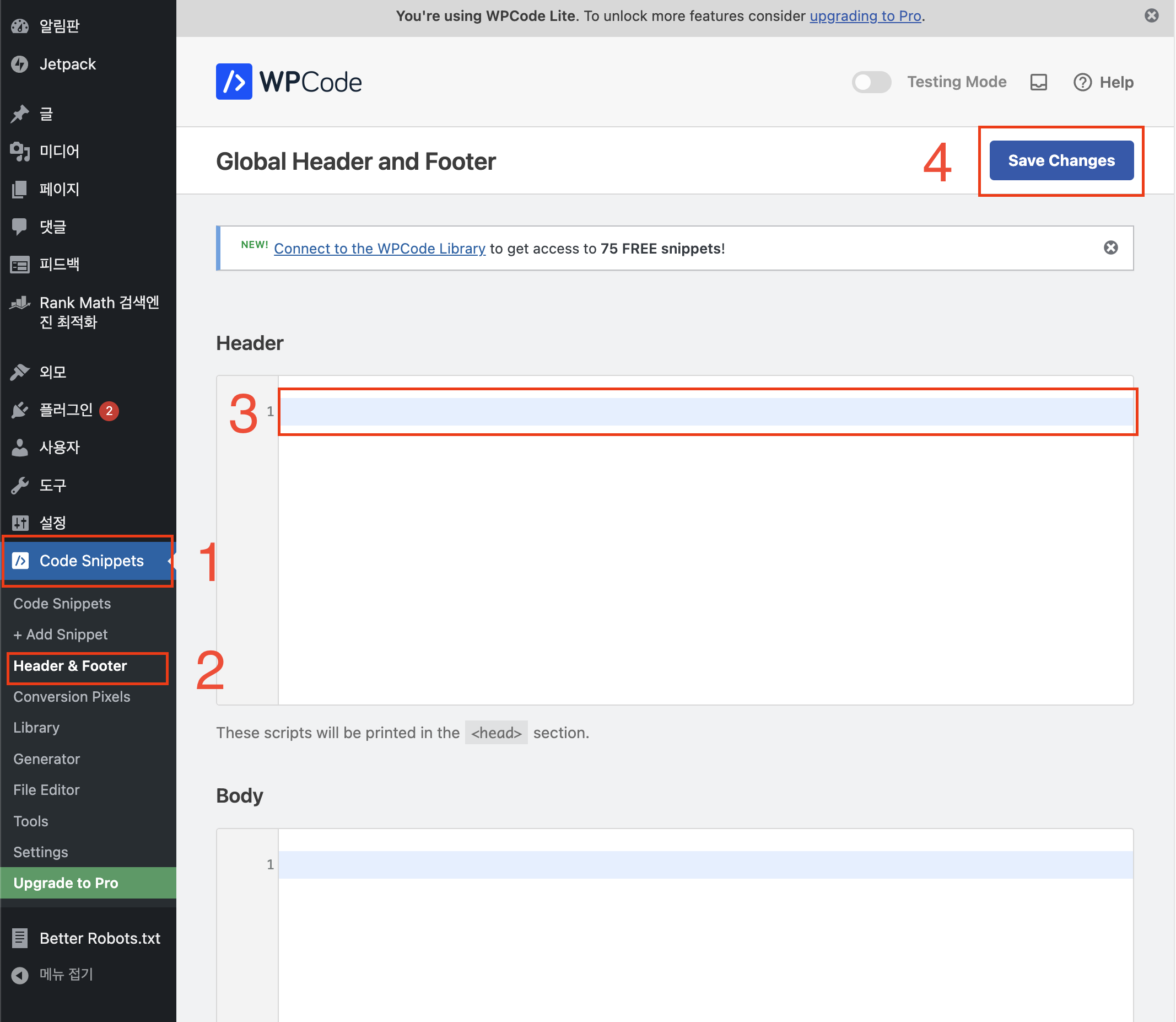
Task: Enable the Testing Mode toggle
Action: pos(871,82)
